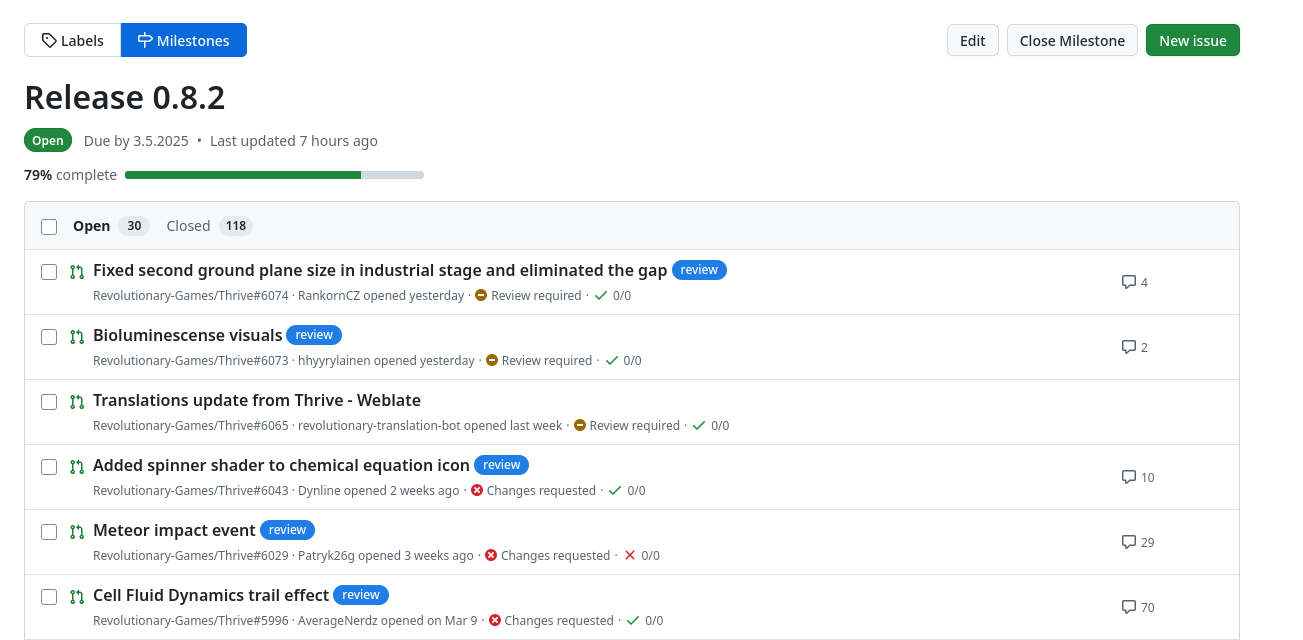Click the Close Milestone button
This screenshot has height=640, width=1303.
pos(1072,40)
